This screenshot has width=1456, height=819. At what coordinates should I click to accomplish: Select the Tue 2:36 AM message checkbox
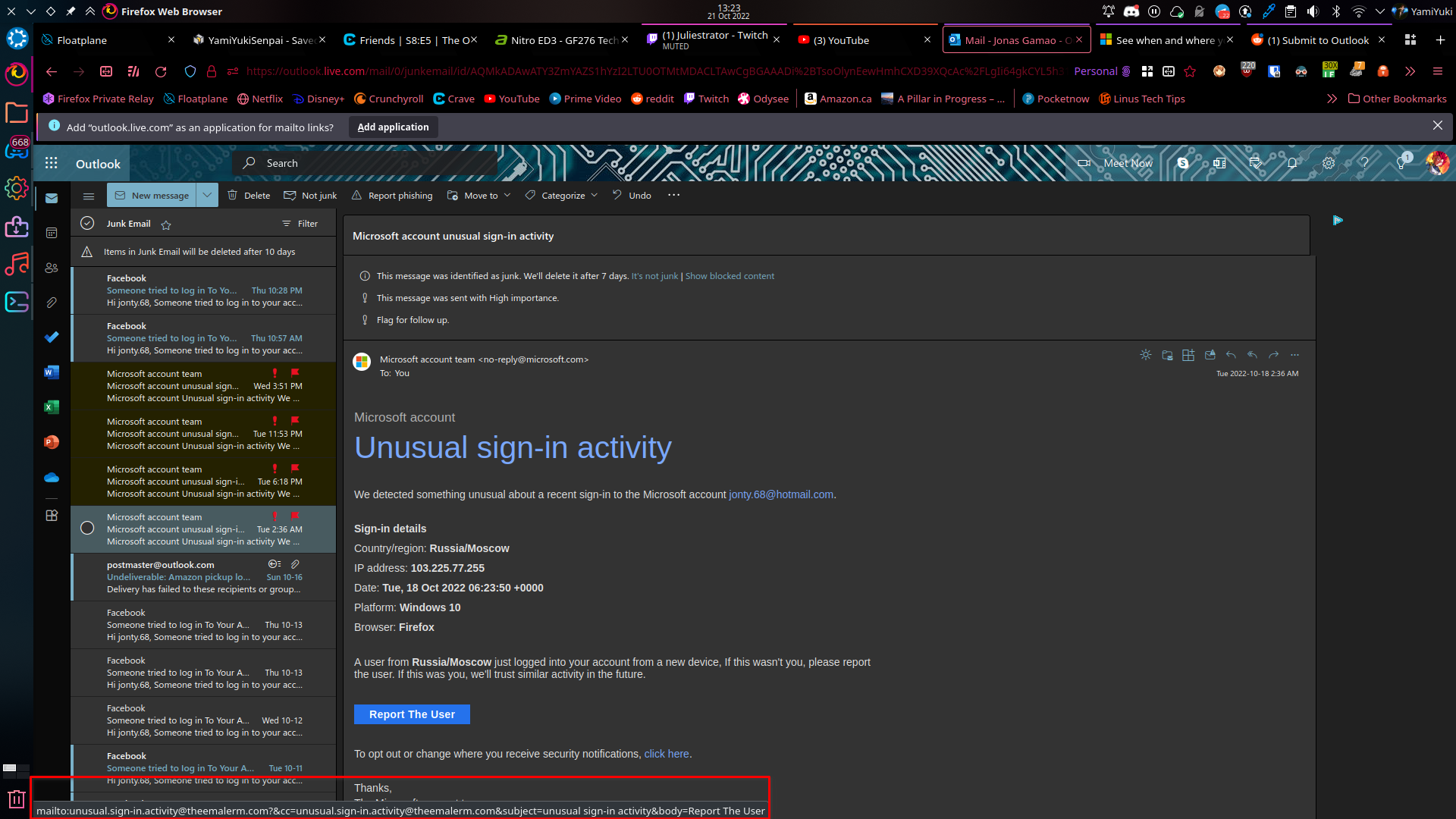coord(87,528)
